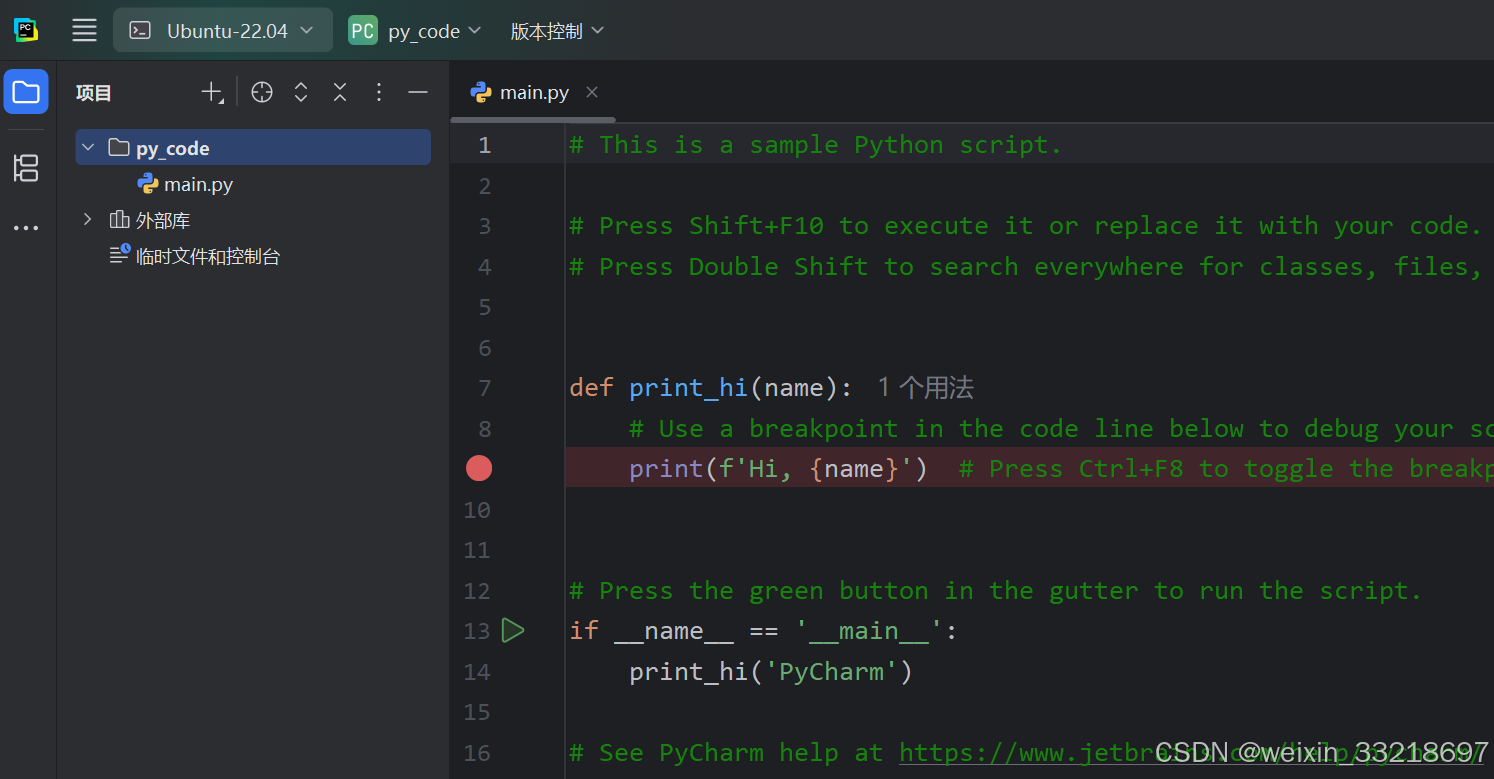
Task: Click the 'Press Shift+F10 to execute' comment
Action: pyautogui.click(x=1025, y=226)
